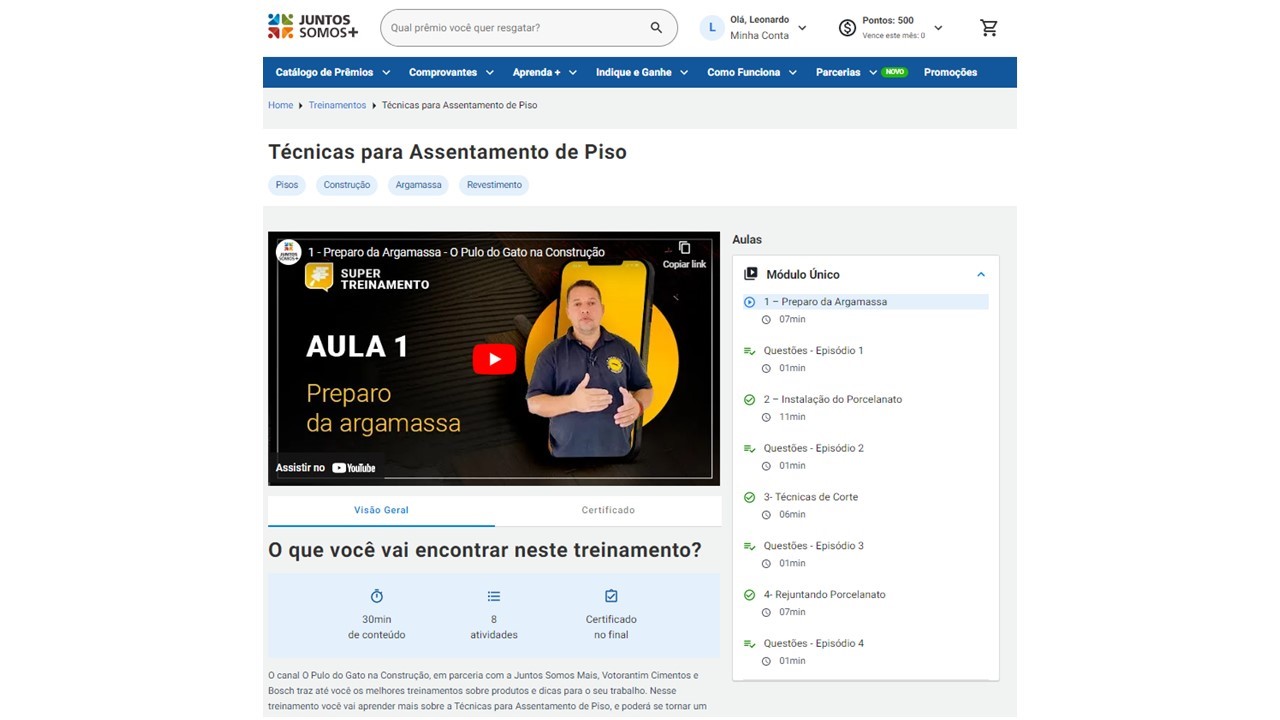Open the Comprovantes dropdown menu
This screenshot has width=1280, height=720.
452,72
